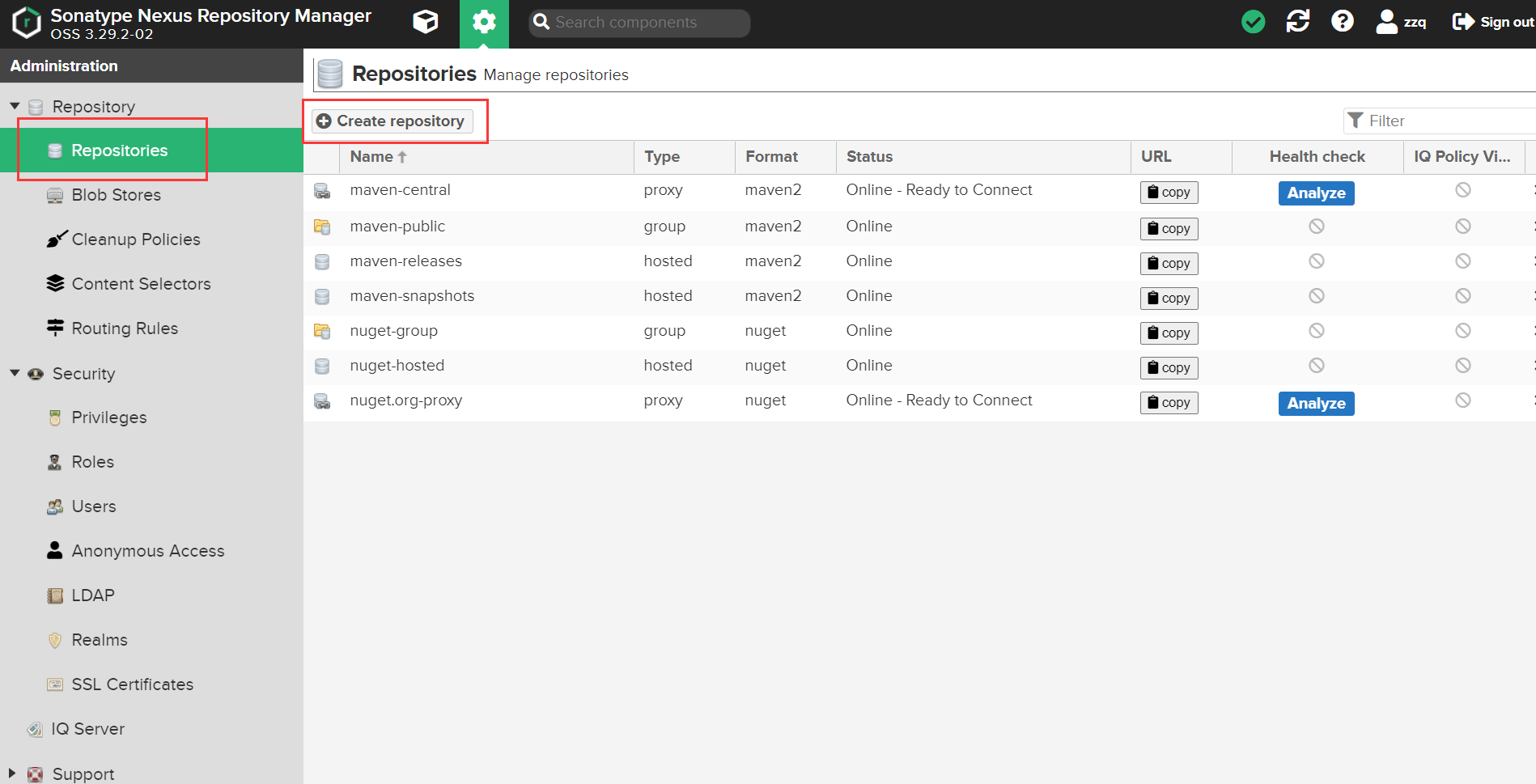This screenshot has width=1536, height=784.
Task: Open the Help question mark icon
Action: coord(1342,22)
